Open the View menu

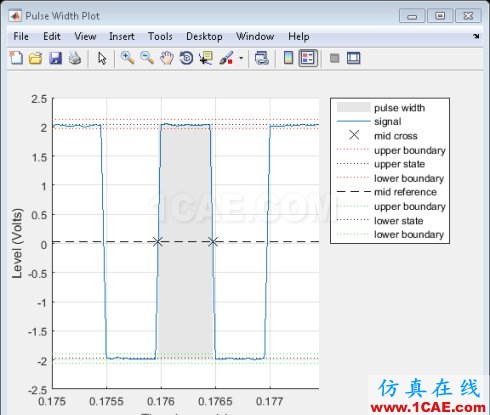coord(85,36)
